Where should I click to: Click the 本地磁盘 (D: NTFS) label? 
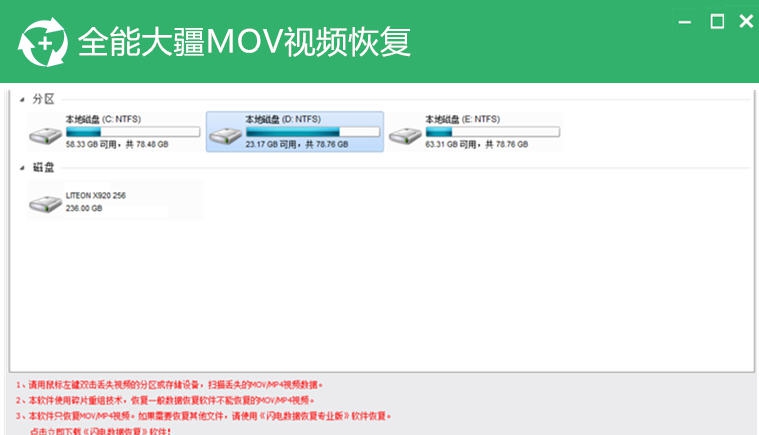[x=283, y=119]
